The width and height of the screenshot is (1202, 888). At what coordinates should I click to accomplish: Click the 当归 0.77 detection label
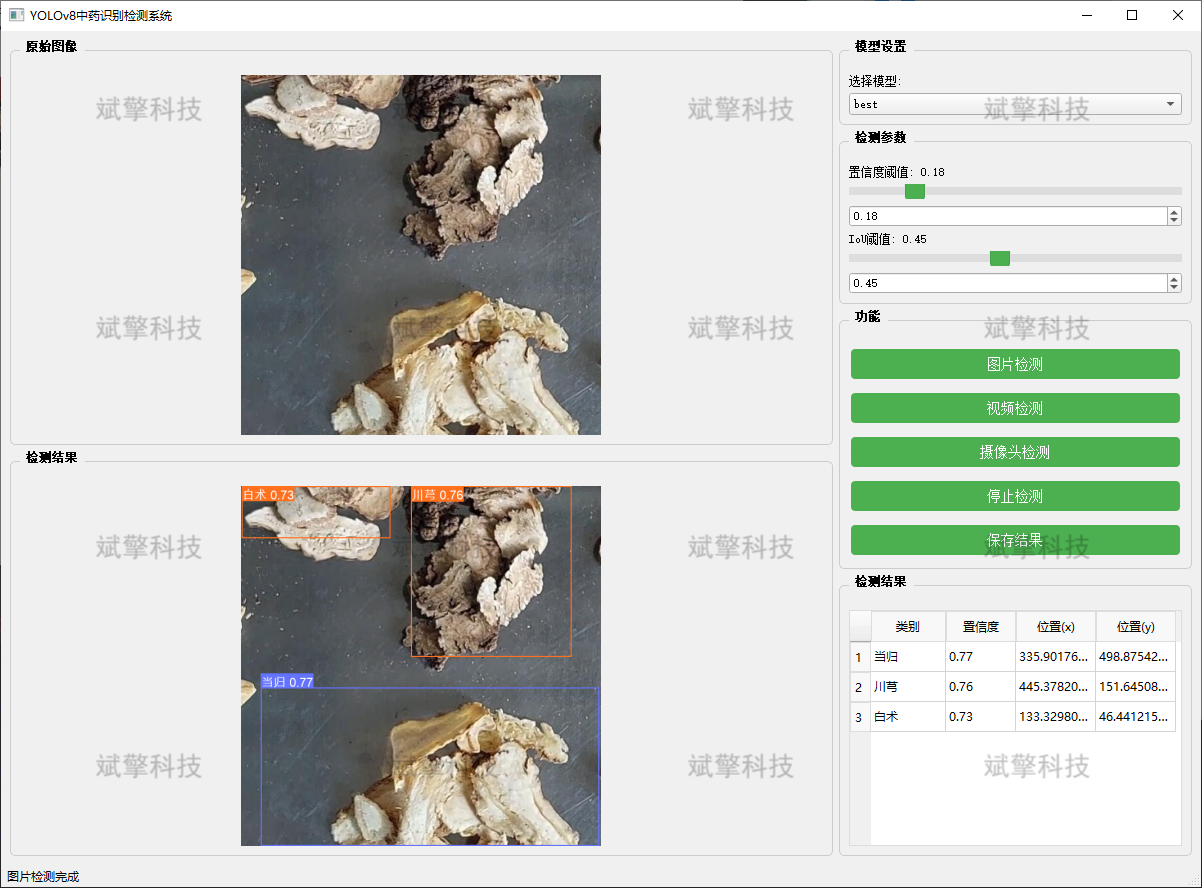(x=288, y=681)
